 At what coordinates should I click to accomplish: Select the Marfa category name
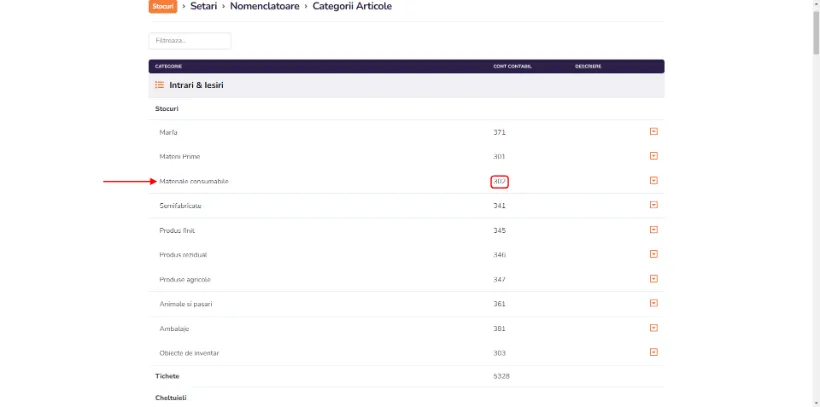pos(168,132)
